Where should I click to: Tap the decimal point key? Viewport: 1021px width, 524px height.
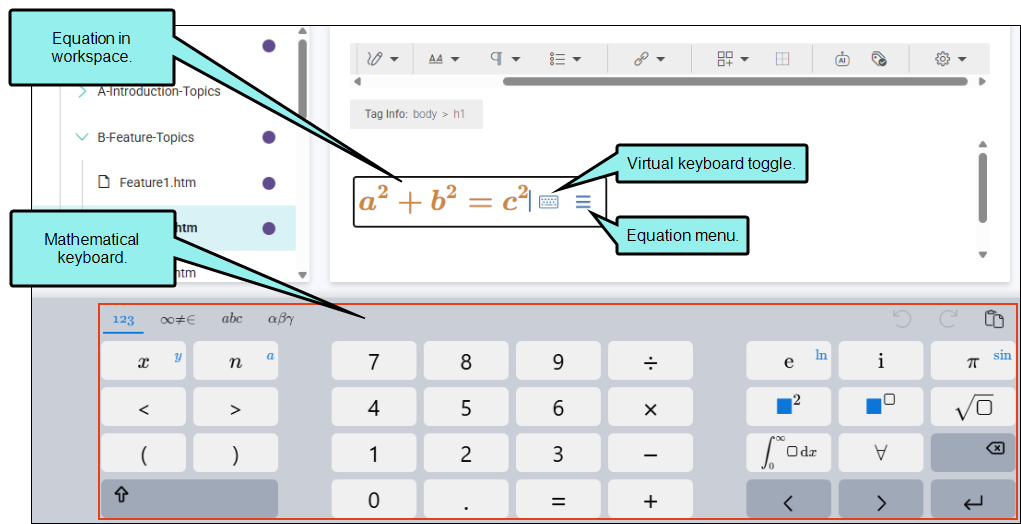(x=466, y=499)
